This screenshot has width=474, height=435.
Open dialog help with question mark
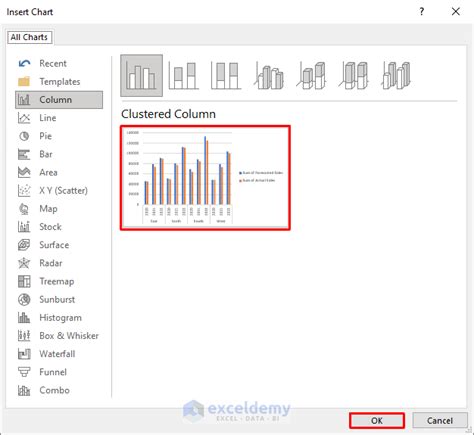(x=422, y=12)
